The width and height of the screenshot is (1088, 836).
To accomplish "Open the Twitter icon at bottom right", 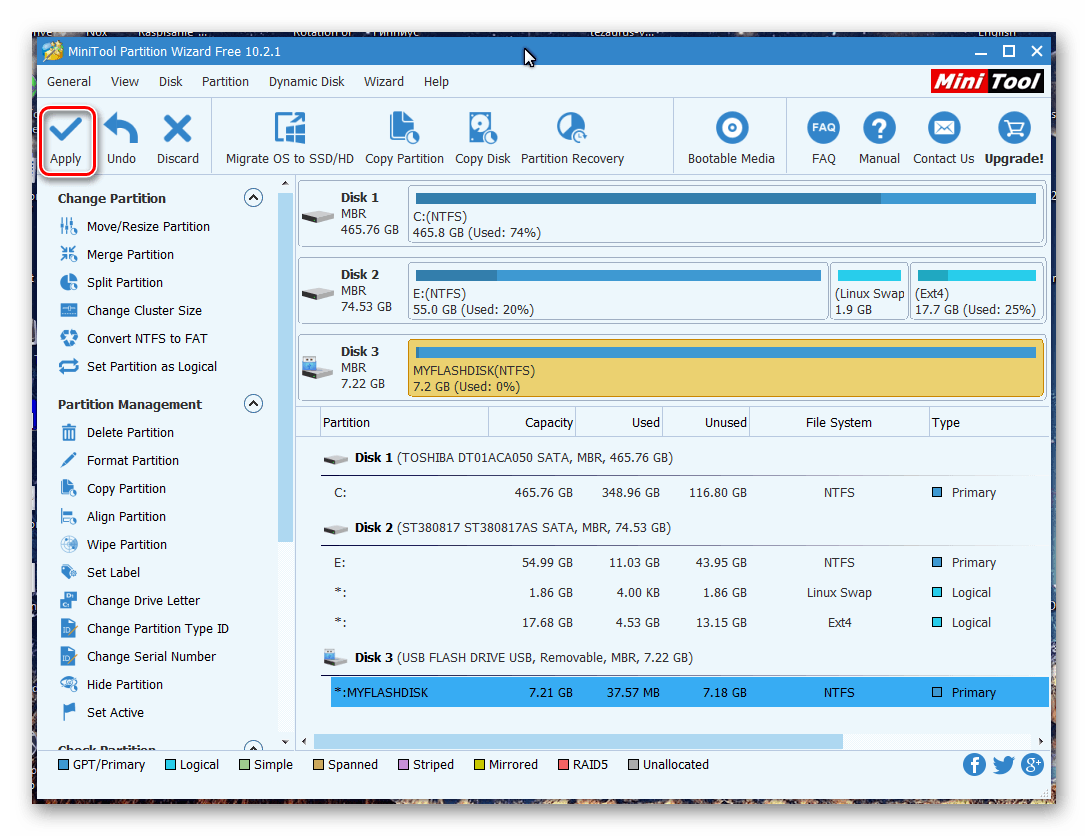I will (1003, 765).
